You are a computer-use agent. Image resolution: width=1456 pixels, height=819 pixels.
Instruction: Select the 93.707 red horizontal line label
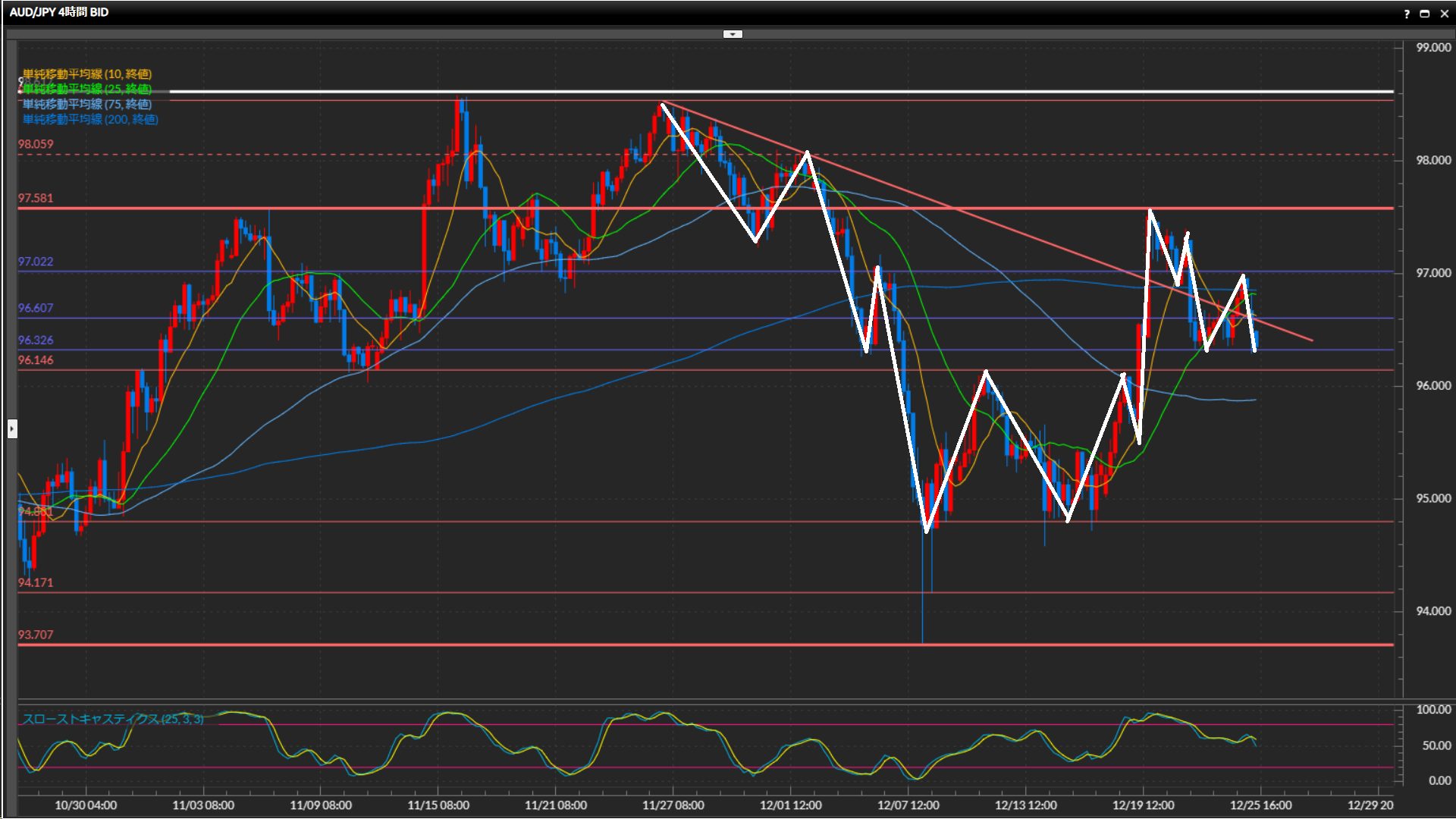coord(36,635)
